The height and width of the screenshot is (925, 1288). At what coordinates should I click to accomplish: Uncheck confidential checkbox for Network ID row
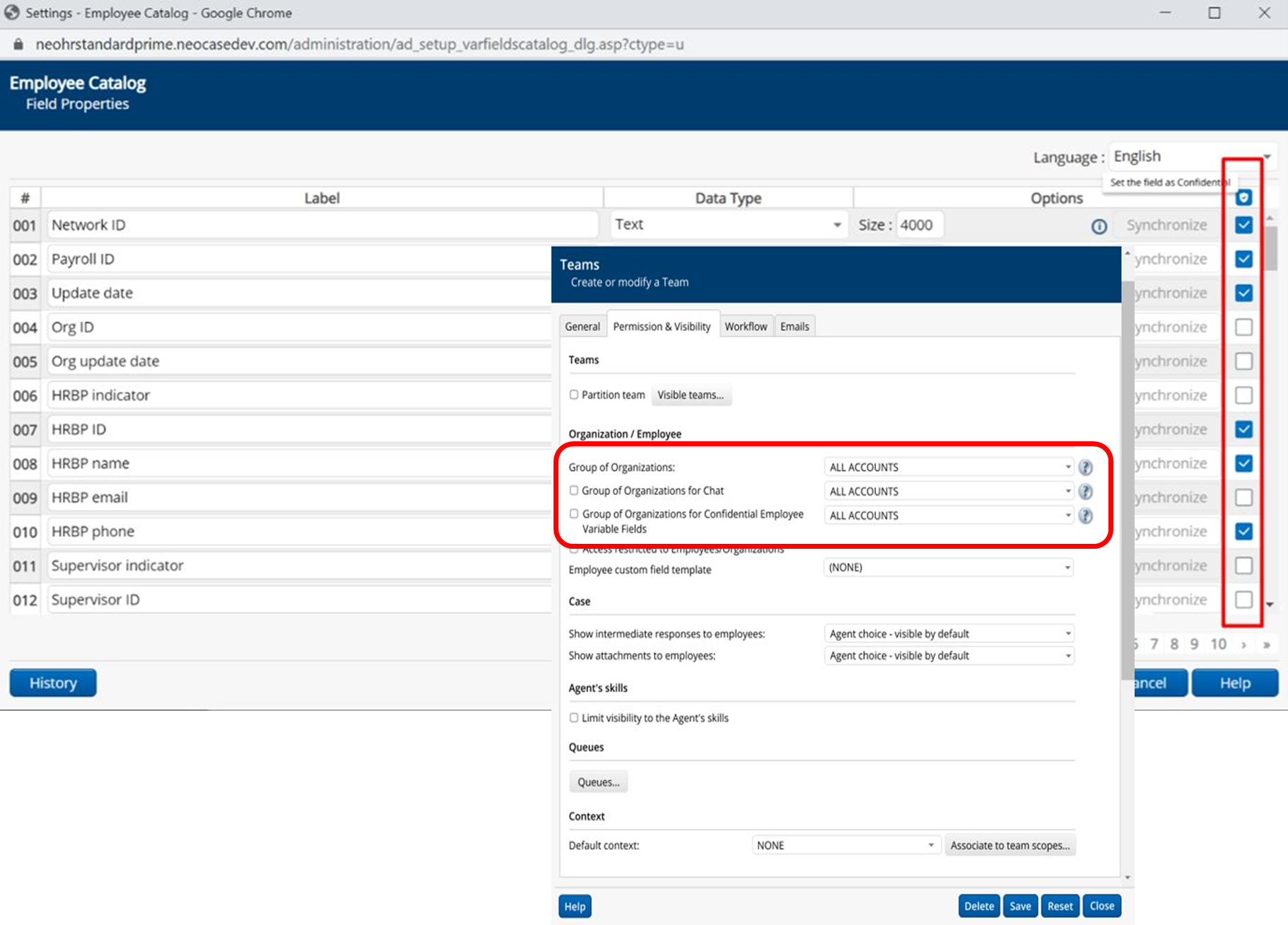[x=1243, y=225]
